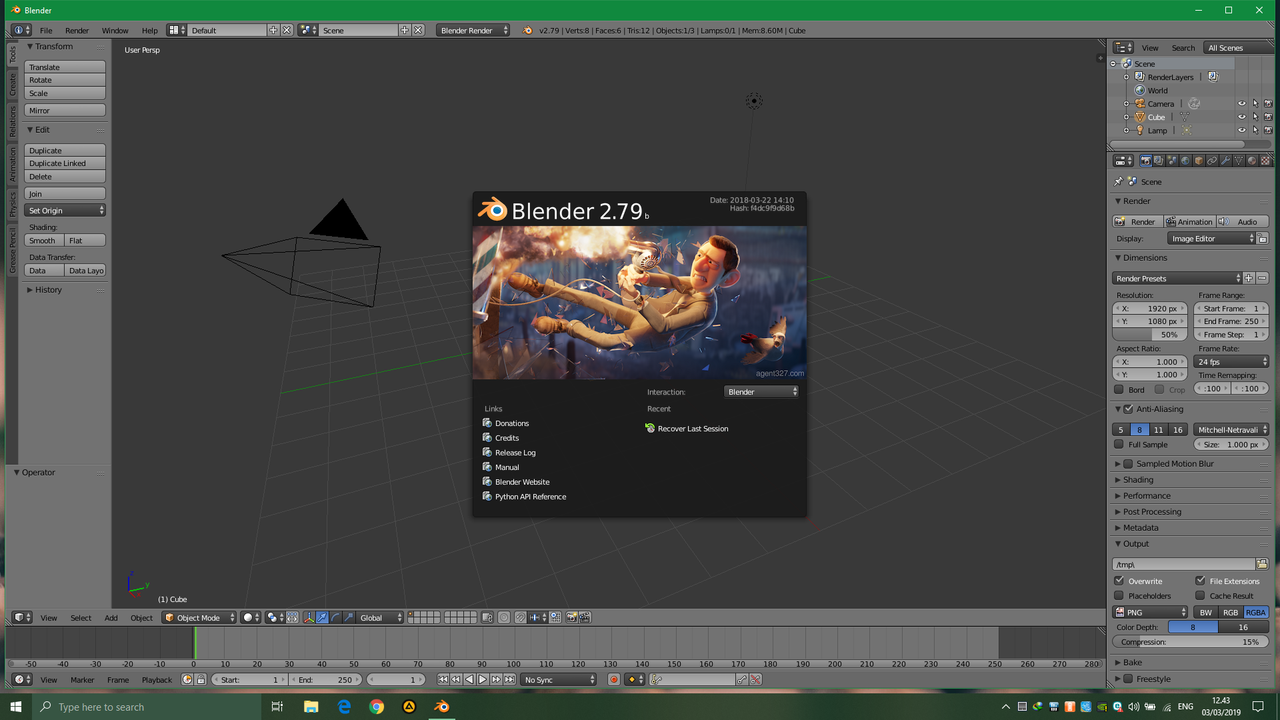The width and height of the screenshot is (1280, 720).
Task: Open the Blender Render engine dropdown
Action: point(473,30)
